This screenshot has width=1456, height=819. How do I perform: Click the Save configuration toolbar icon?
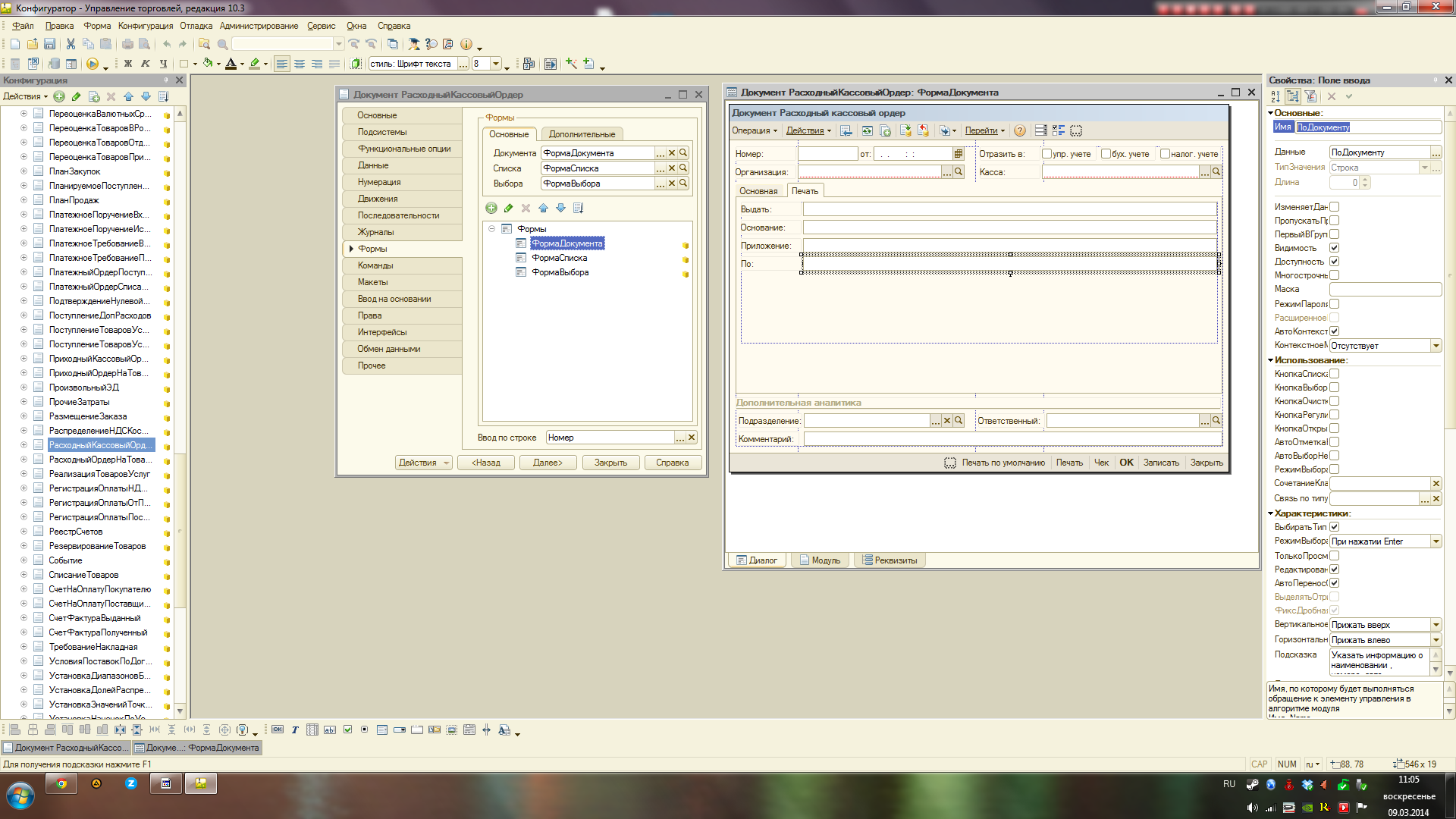click(x=49, y=44)
